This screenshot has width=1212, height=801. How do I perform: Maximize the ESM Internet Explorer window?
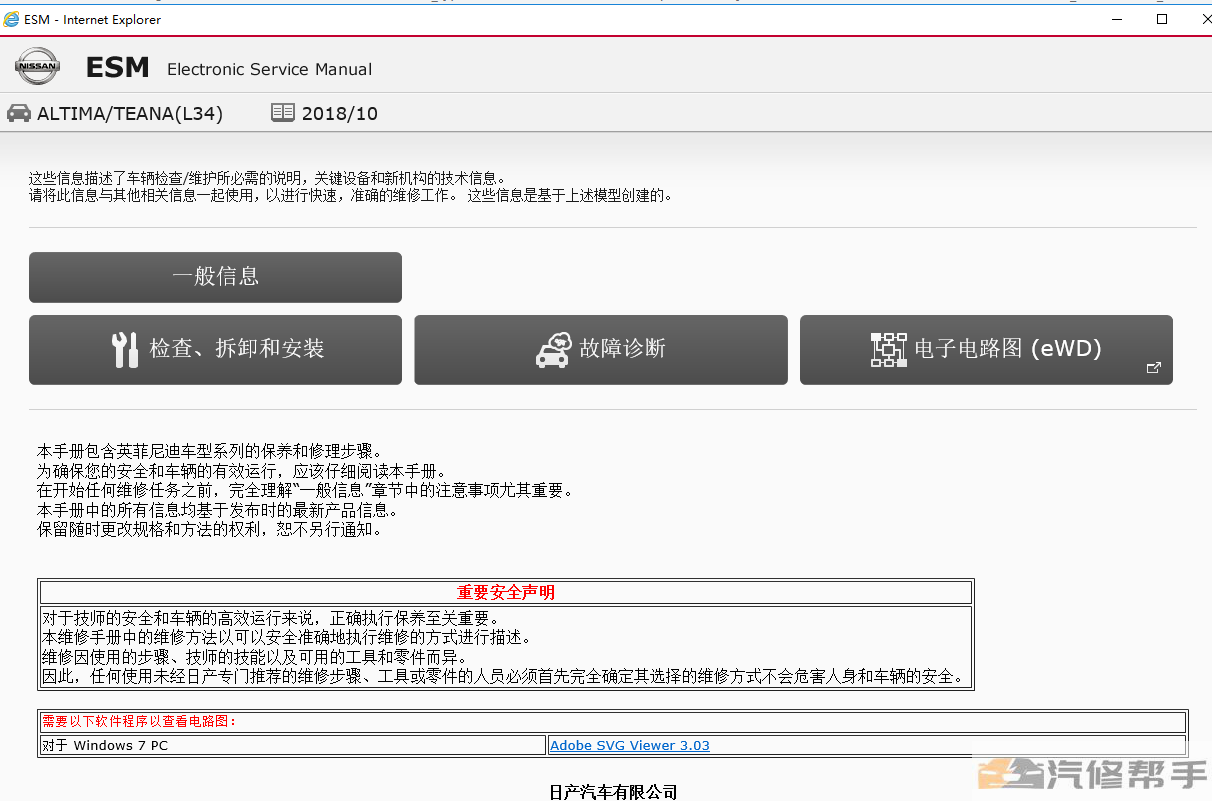pos(1162,19)
